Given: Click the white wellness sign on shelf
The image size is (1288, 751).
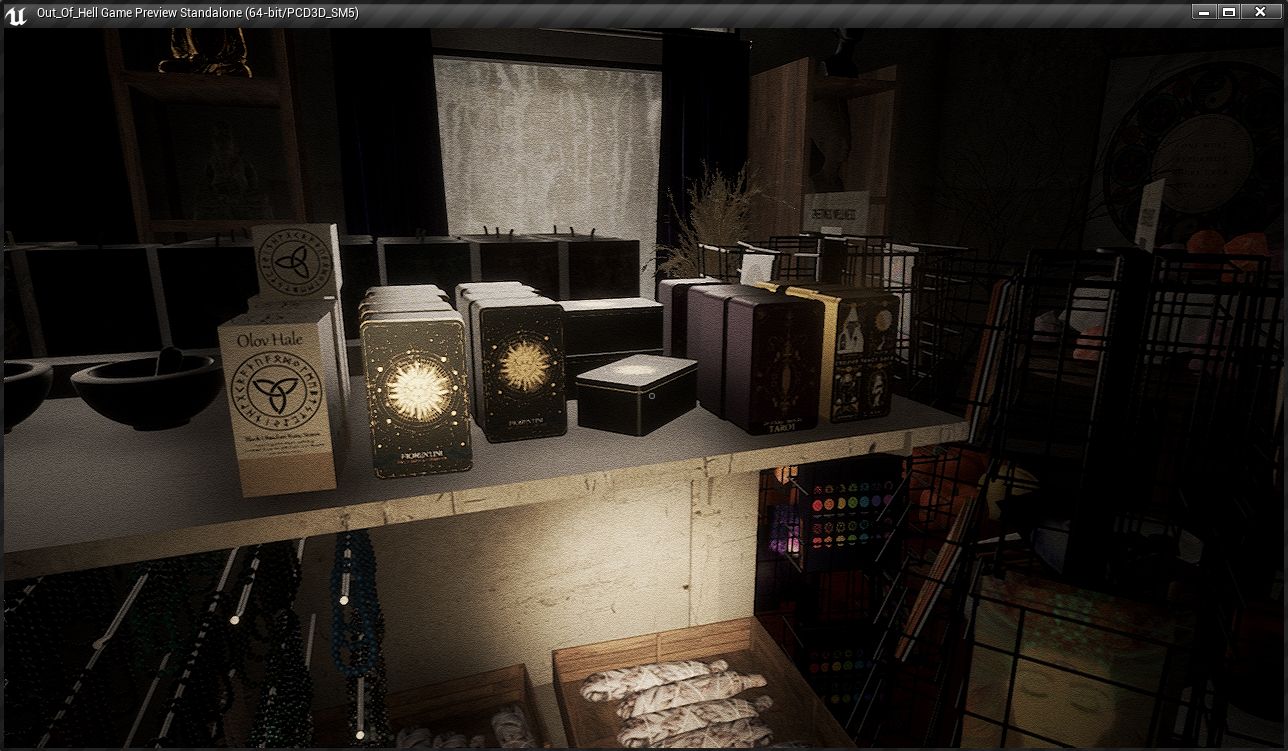Looking at the screenshot, I should point(836,211).
